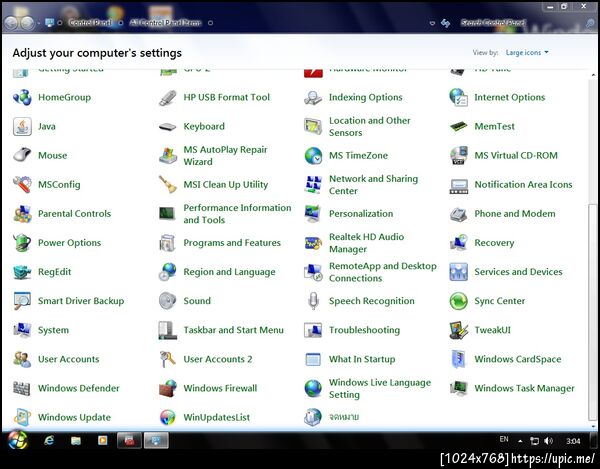Open Windows Live Language Setting link
Image resolution: width=600 pixels, height=469 pixels.
coord(380,388)
